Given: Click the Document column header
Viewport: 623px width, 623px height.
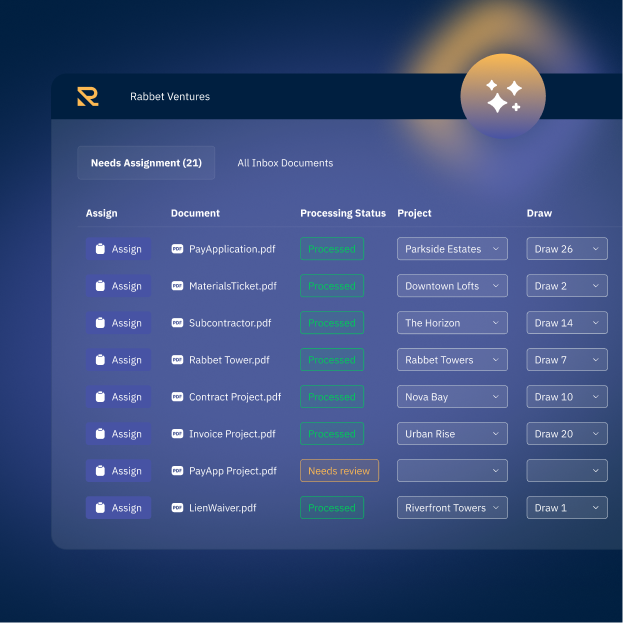Looking at the screenshot, I should 195,213.
